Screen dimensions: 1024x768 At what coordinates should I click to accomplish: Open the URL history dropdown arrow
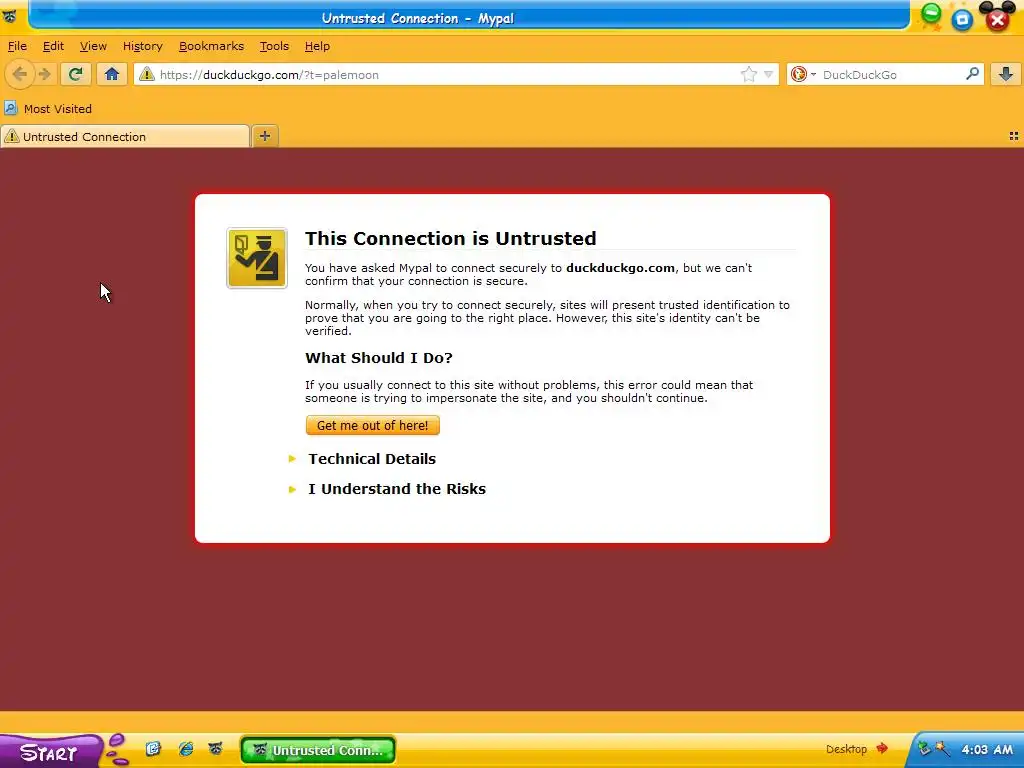768,74
